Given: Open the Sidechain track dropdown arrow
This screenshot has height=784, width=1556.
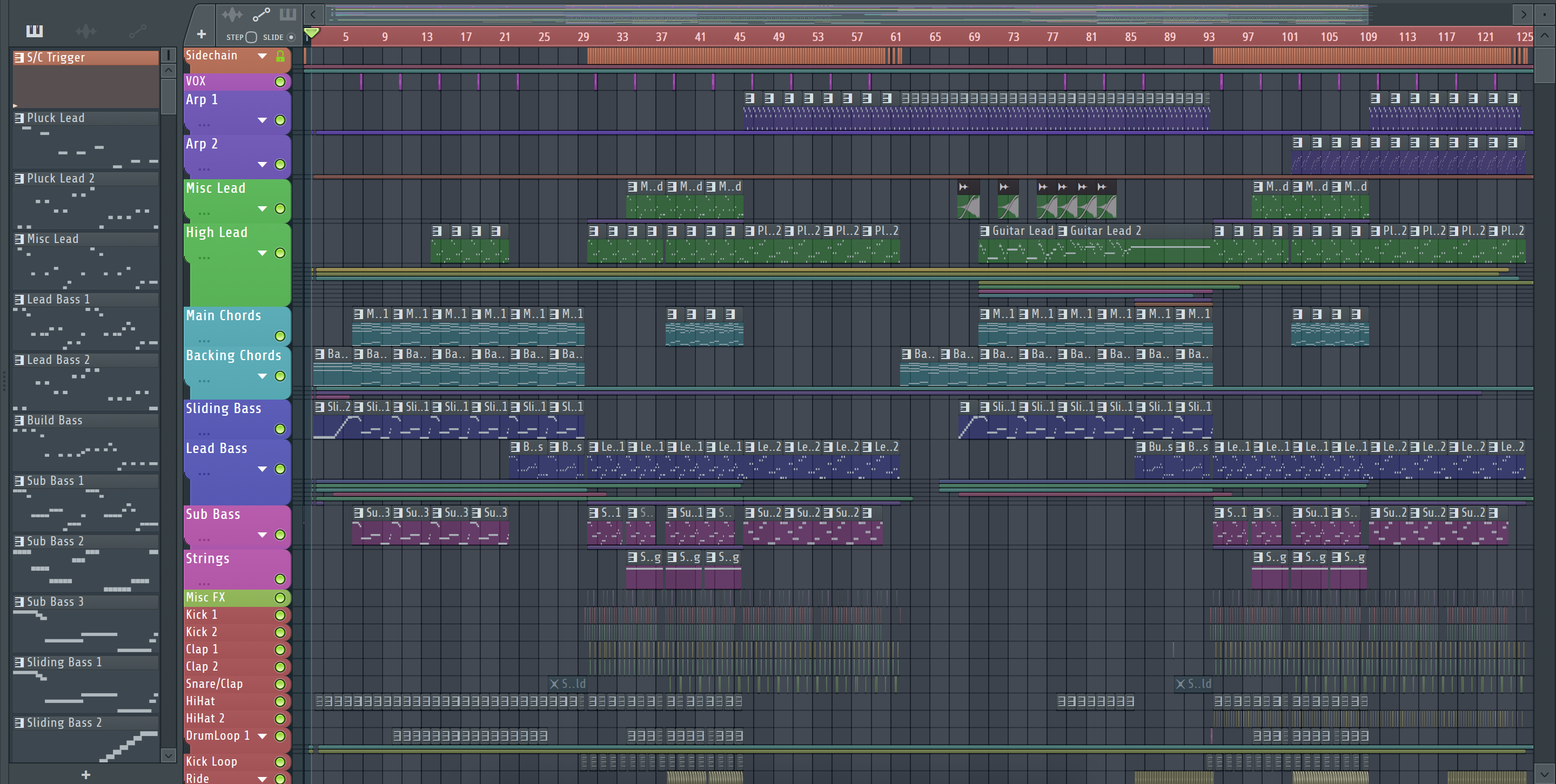Looking at the screenshot, I should [262, 56].
